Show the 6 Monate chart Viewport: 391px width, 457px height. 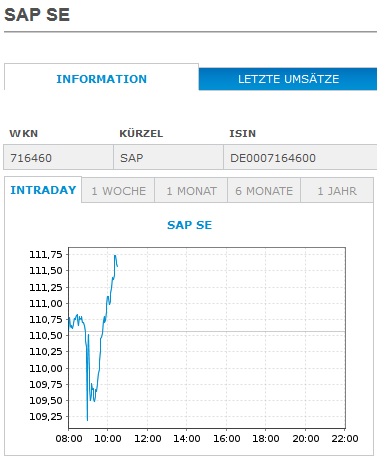pyautogui.click(x=264, y=191)
